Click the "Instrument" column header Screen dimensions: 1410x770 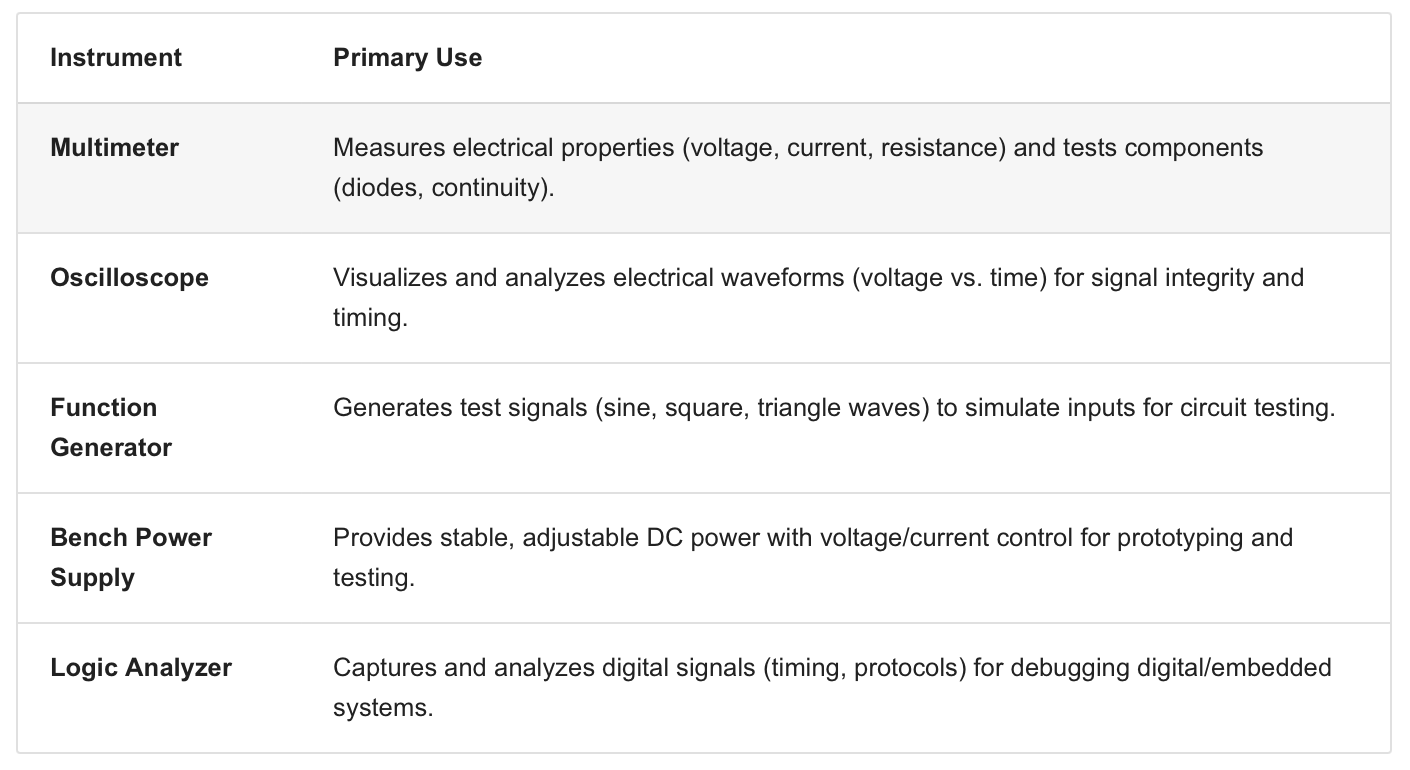coord(116,58)
